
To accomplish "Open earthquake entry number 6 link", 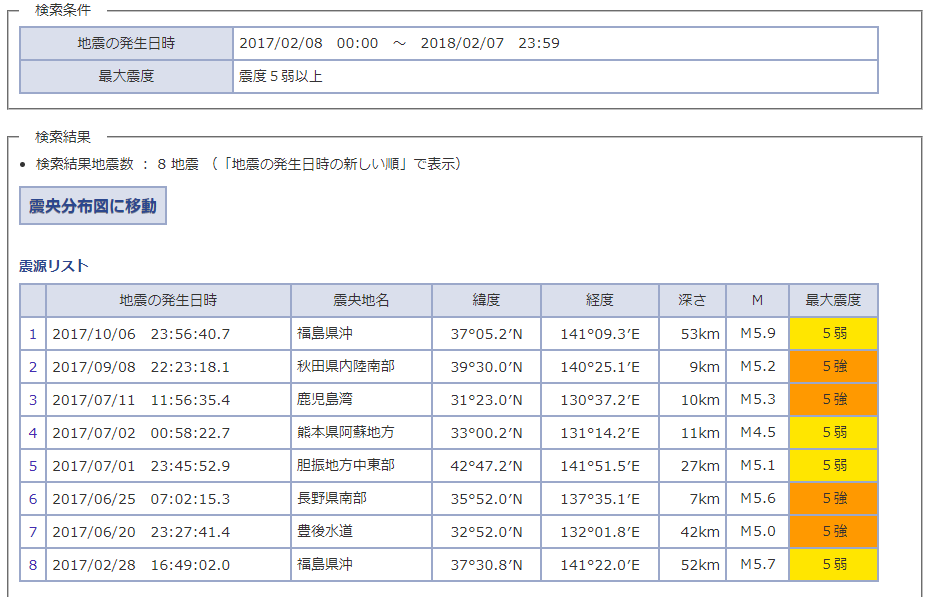I will (33, 499).
